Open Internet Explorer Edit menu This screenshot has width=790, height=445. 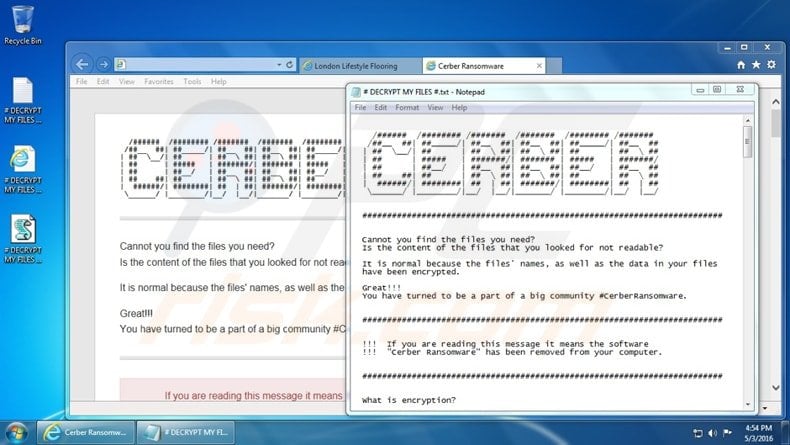pos(103,82)
